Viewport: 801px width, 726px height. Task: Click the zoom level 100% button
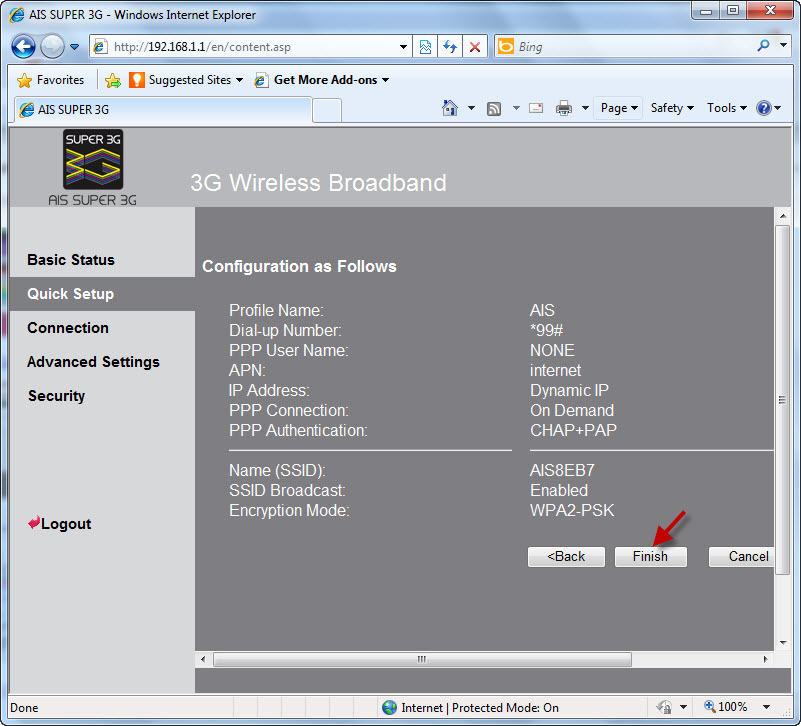pos(726,707)
